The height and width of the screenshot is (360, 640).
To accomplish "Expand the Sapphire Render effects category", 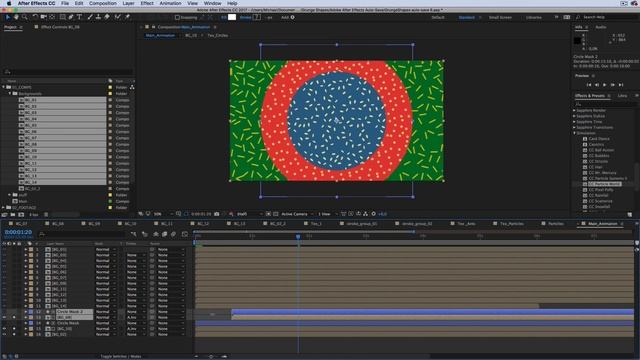I will (x=575, y=110).
